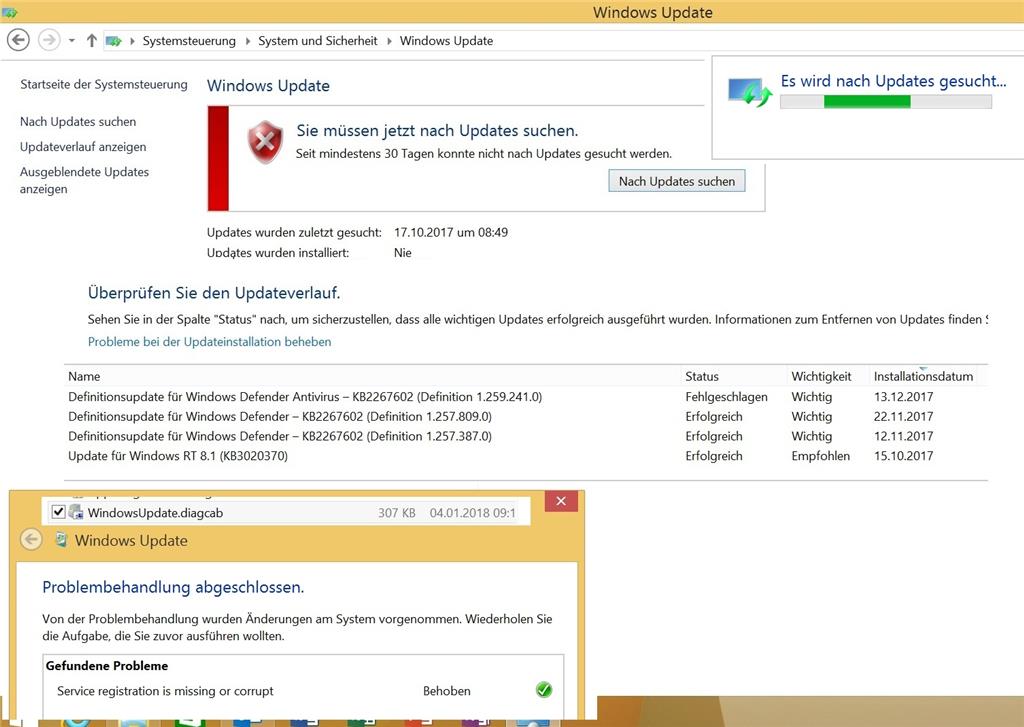Select the WindowsUpdate.diagcab file name
Image resolution: width=1024 pixels, height=727 pixels.
155,513
